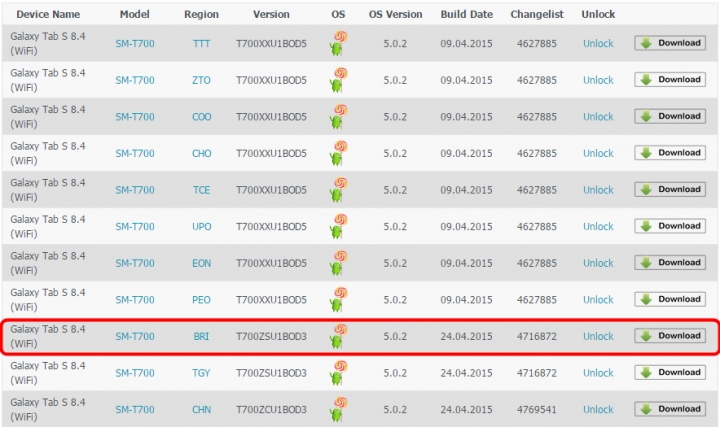Click build date 24.04.2015 in BRI row
This screenshot has height=427, width=720.
pyautogui.click(x=466, y=337)
